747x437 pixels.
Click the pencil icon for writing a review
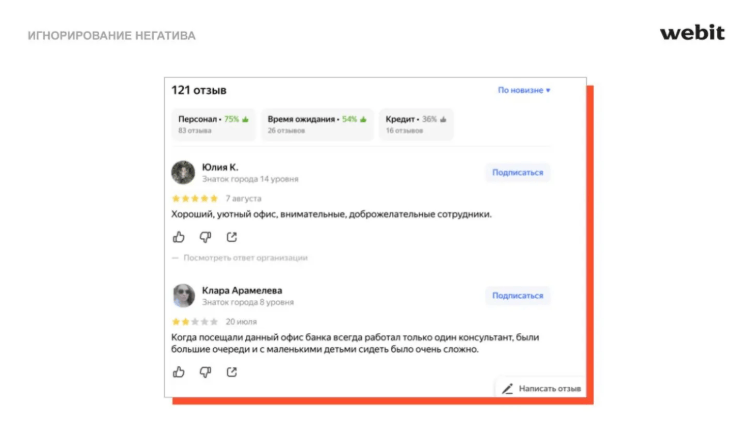507,389
